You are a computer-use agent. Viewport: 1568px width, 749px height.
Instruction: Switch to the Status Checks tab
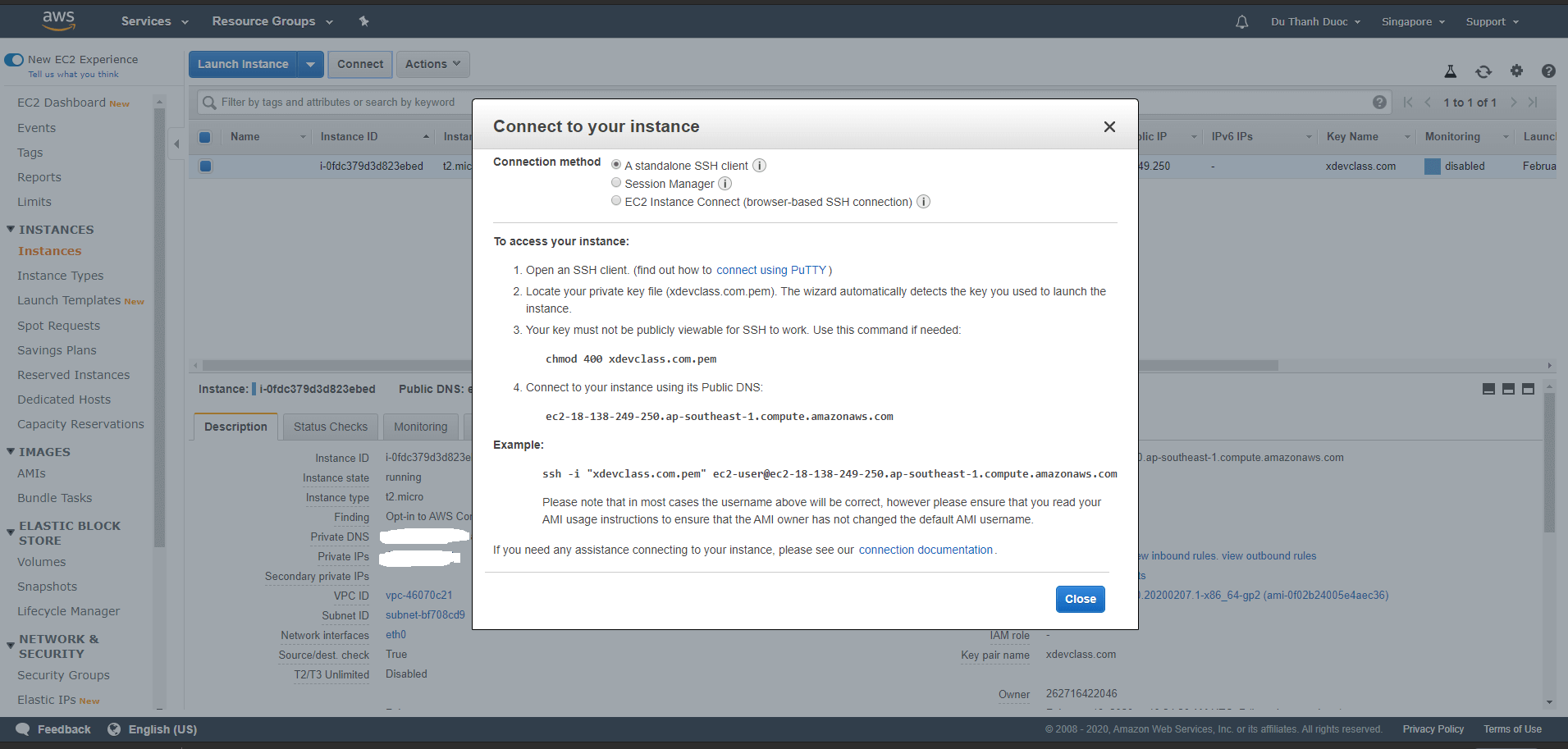tap(331, 427)
